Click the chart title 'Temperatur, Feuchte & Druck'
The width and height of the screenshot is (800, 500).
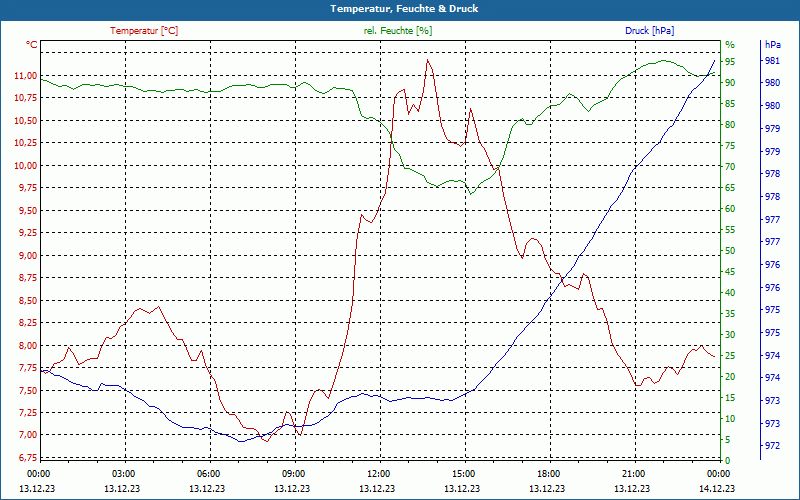pos(404,9)
